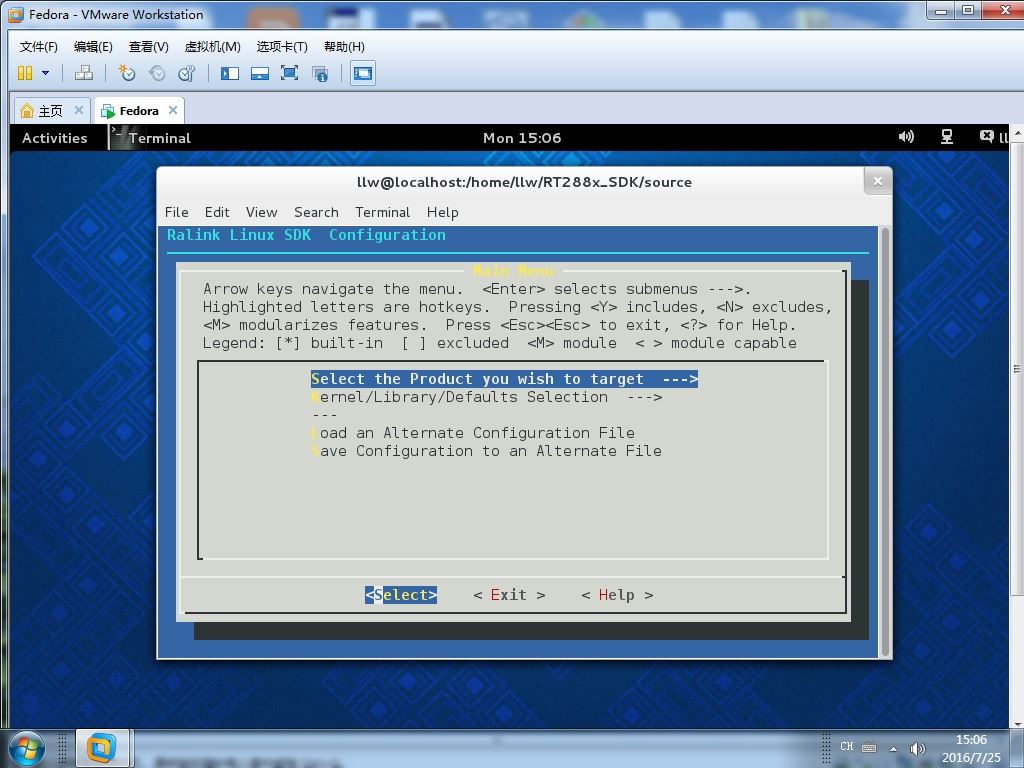Open the power options dropdown arrow
The height and width of the screenshot is (768, 1024).
tap(45, 73)
